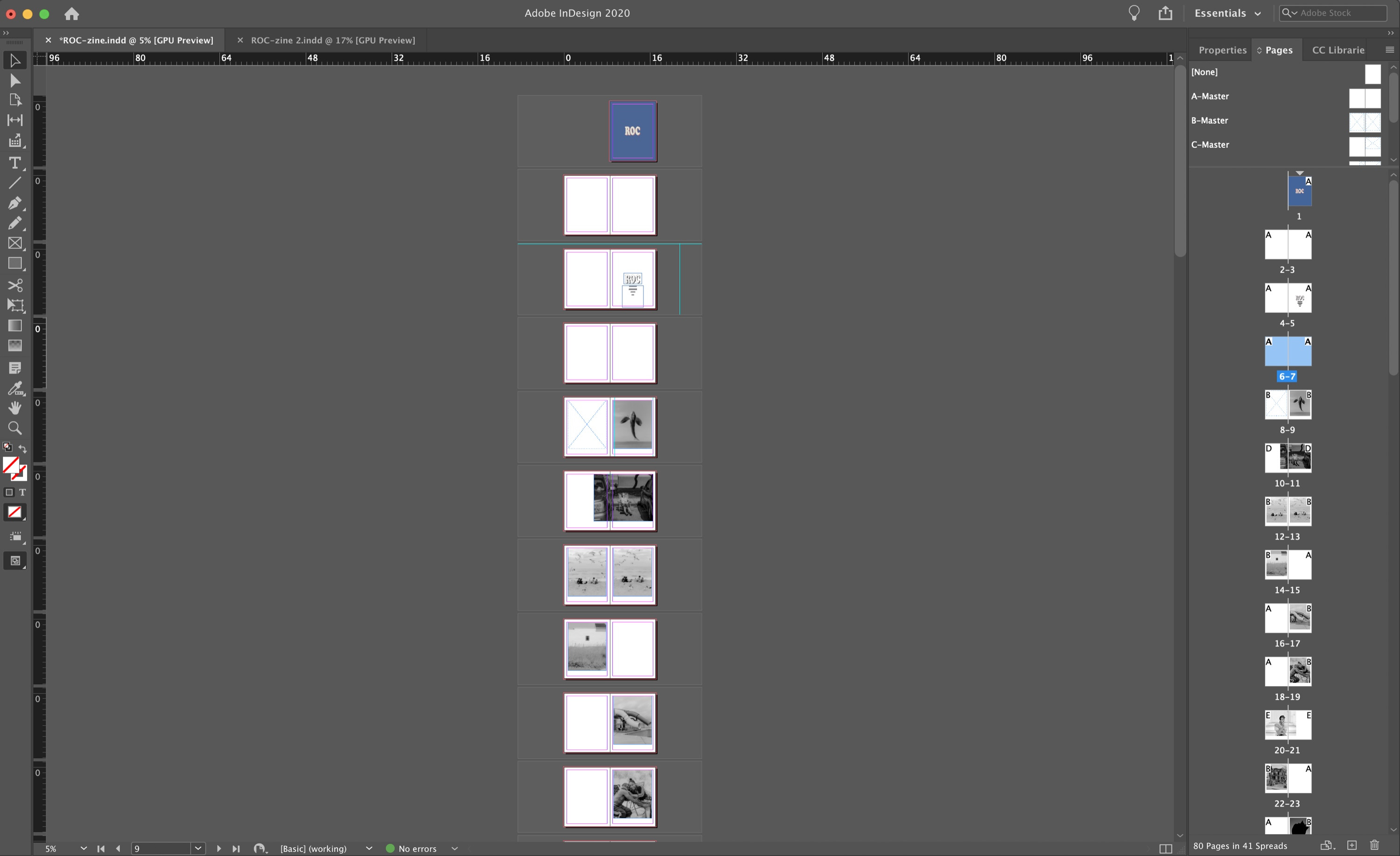Swap fill and stroke colors

pyautogui.click(x=23, y=449)
